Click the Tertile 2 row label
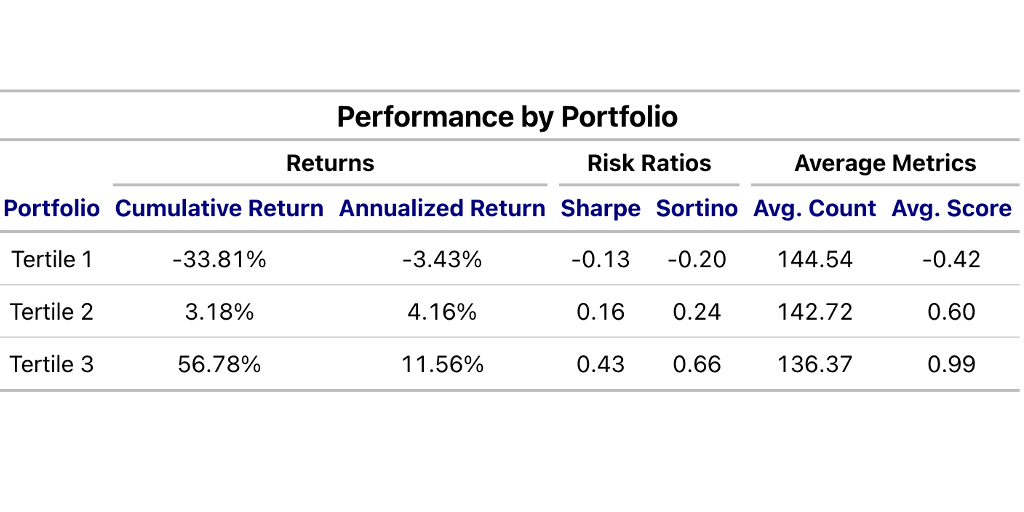Screen dimensions: 1024x512 52,312
